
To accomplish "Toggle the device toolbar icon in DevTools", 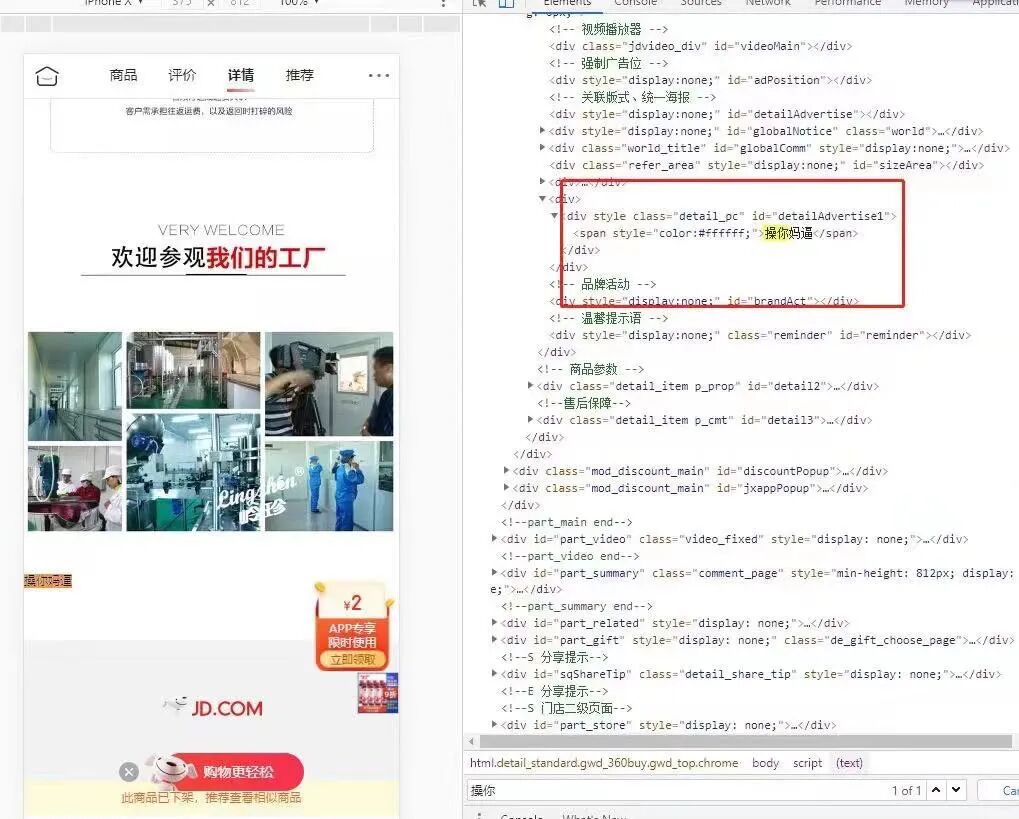I will point(506,3).
